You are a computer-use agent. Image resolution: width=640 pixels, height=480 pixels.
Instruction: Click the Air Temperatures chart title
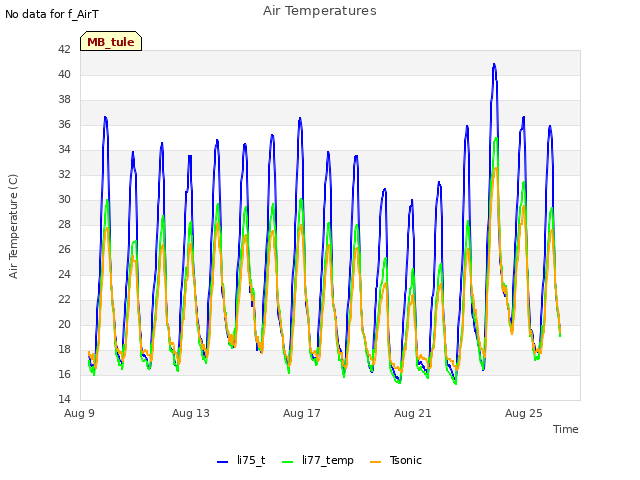point(320,11)
